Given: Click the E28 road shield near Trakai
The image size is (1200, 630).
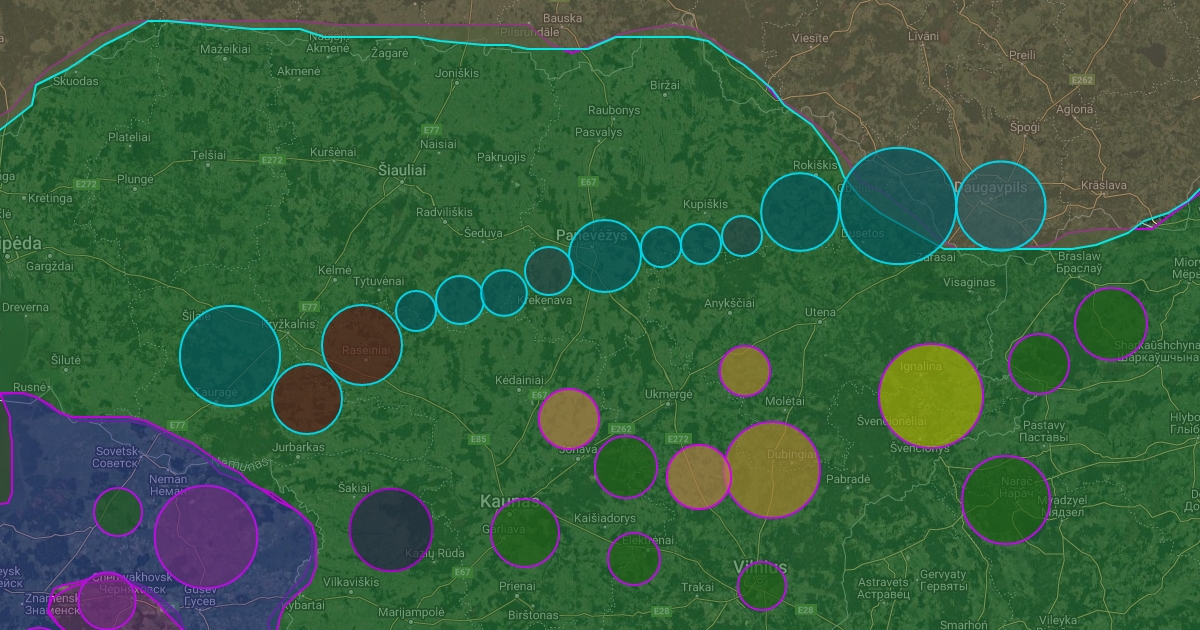Looking at the screenshot, I should pyautogui.click(x=661, y=610).
